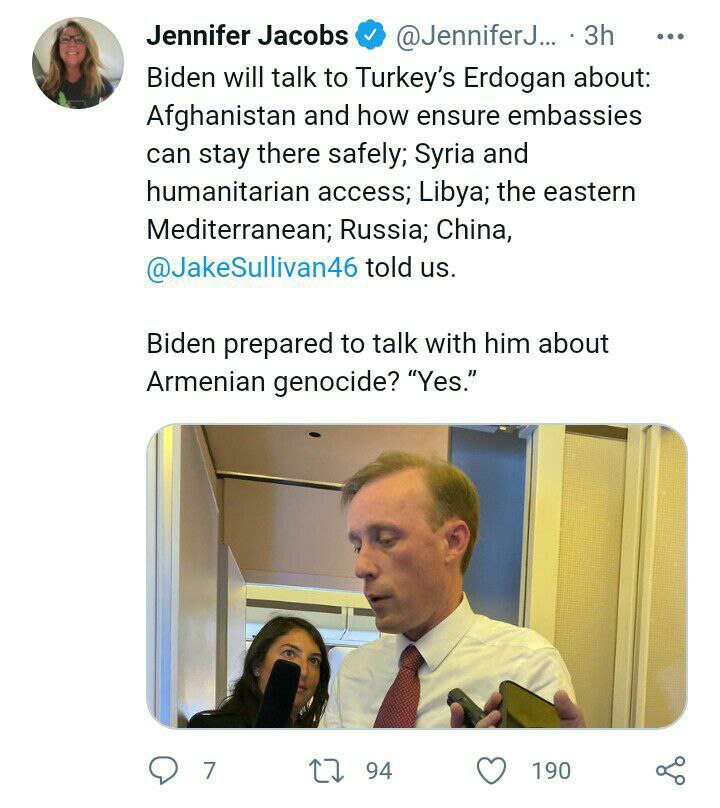720x808 pixels.
Task: Open the three-dot more options menu
Action: pyautogui.click(x=671, y=37)
